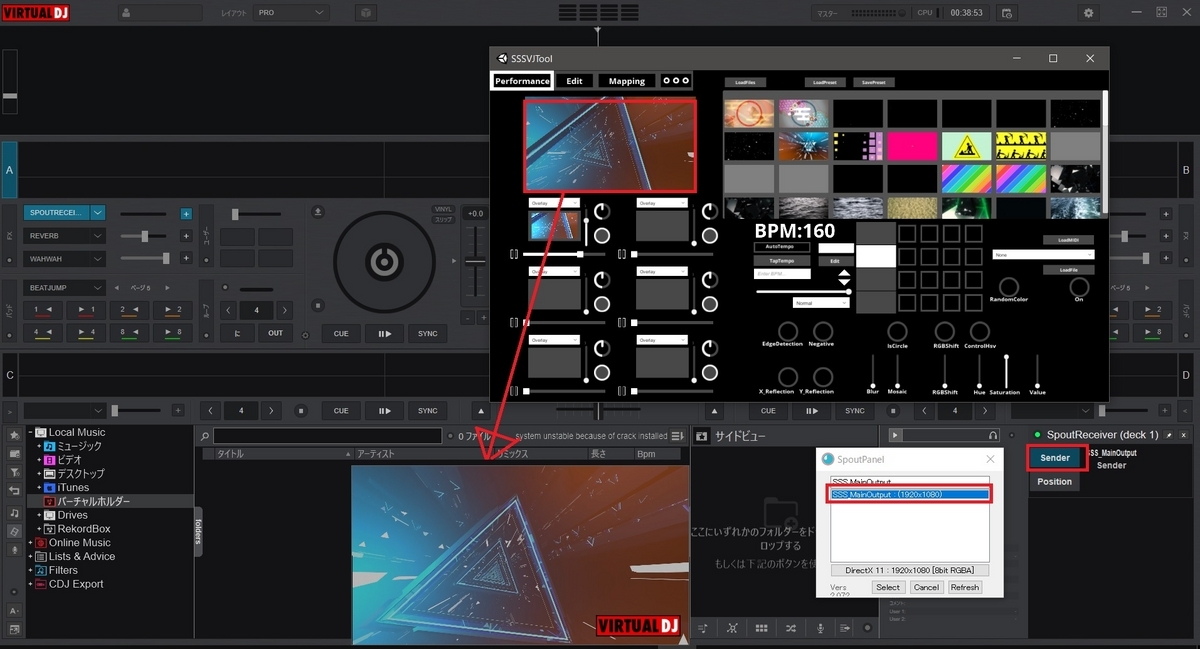
Task: Open the favorites star icon in browser sidebar
Action: [x=14, y=435]
